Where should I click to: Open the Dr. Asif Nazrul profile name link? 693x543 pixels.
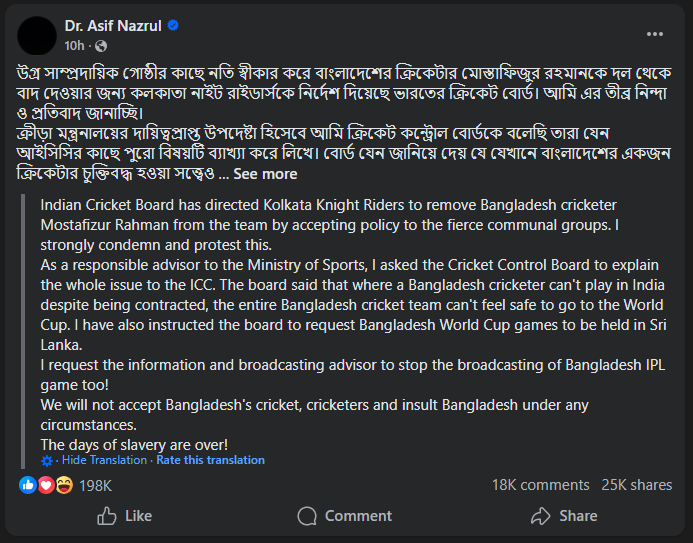point(111,26)
